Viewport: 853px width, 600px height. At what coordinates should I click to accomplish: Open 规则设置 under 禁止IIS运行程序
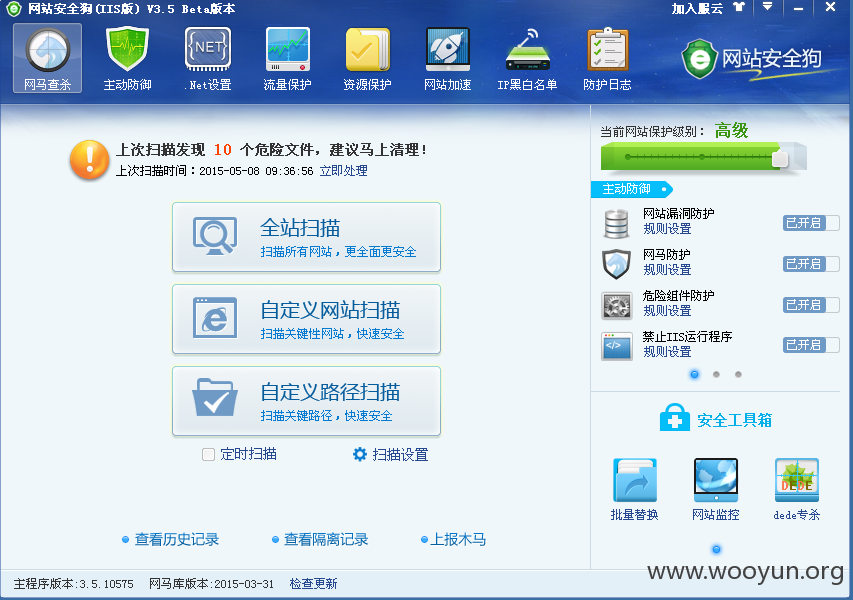(x=667, y=351)
